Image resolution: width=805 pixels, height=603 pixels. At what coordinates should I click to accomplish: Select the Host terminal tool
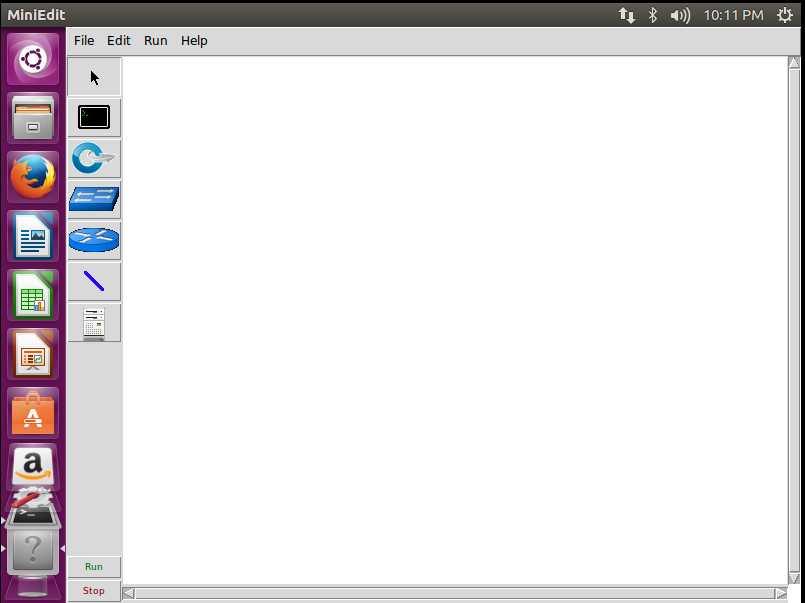pyautogui.click(x=94, y=118)
